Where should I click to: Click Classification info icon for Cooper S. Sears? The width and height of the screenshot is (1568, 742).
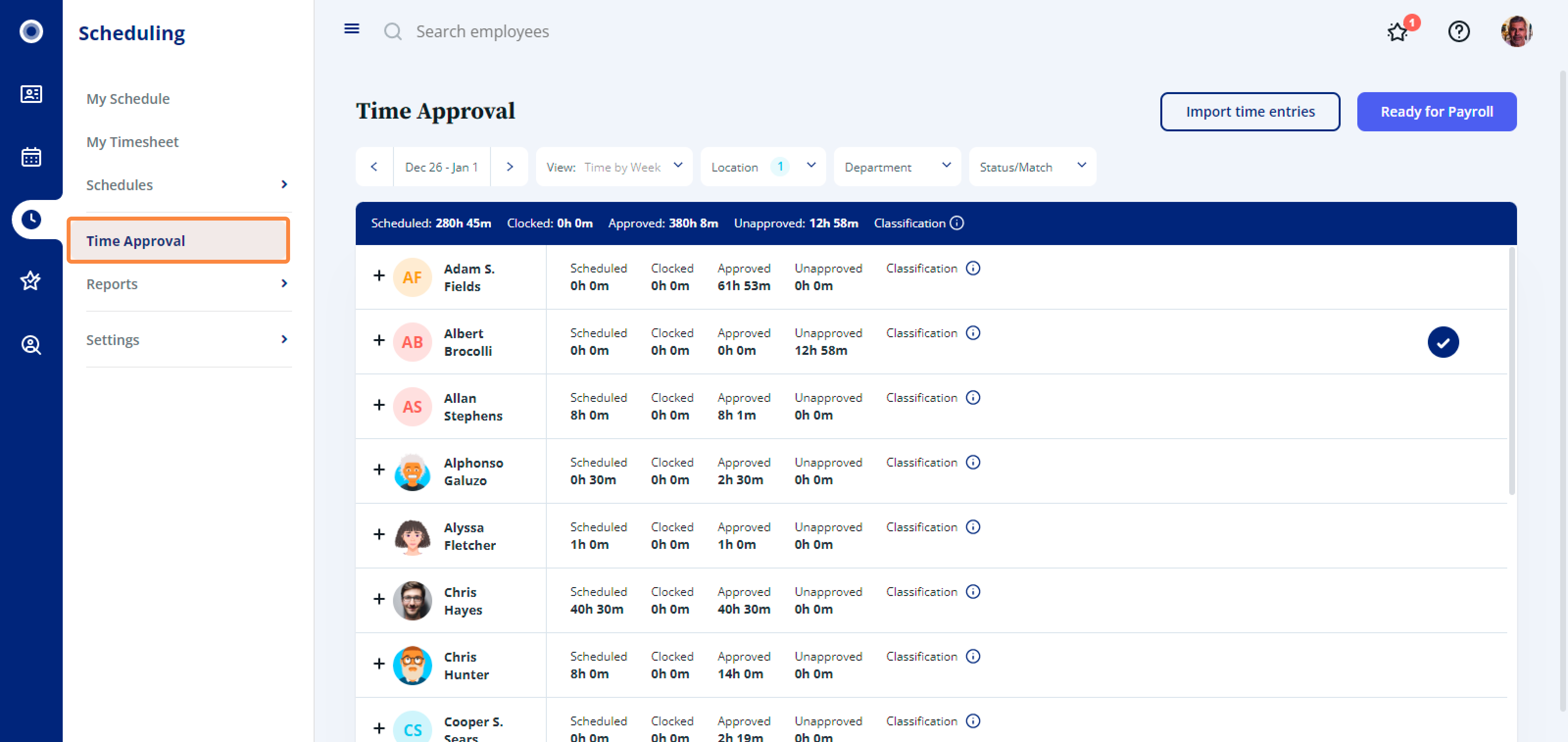(973, 721)
